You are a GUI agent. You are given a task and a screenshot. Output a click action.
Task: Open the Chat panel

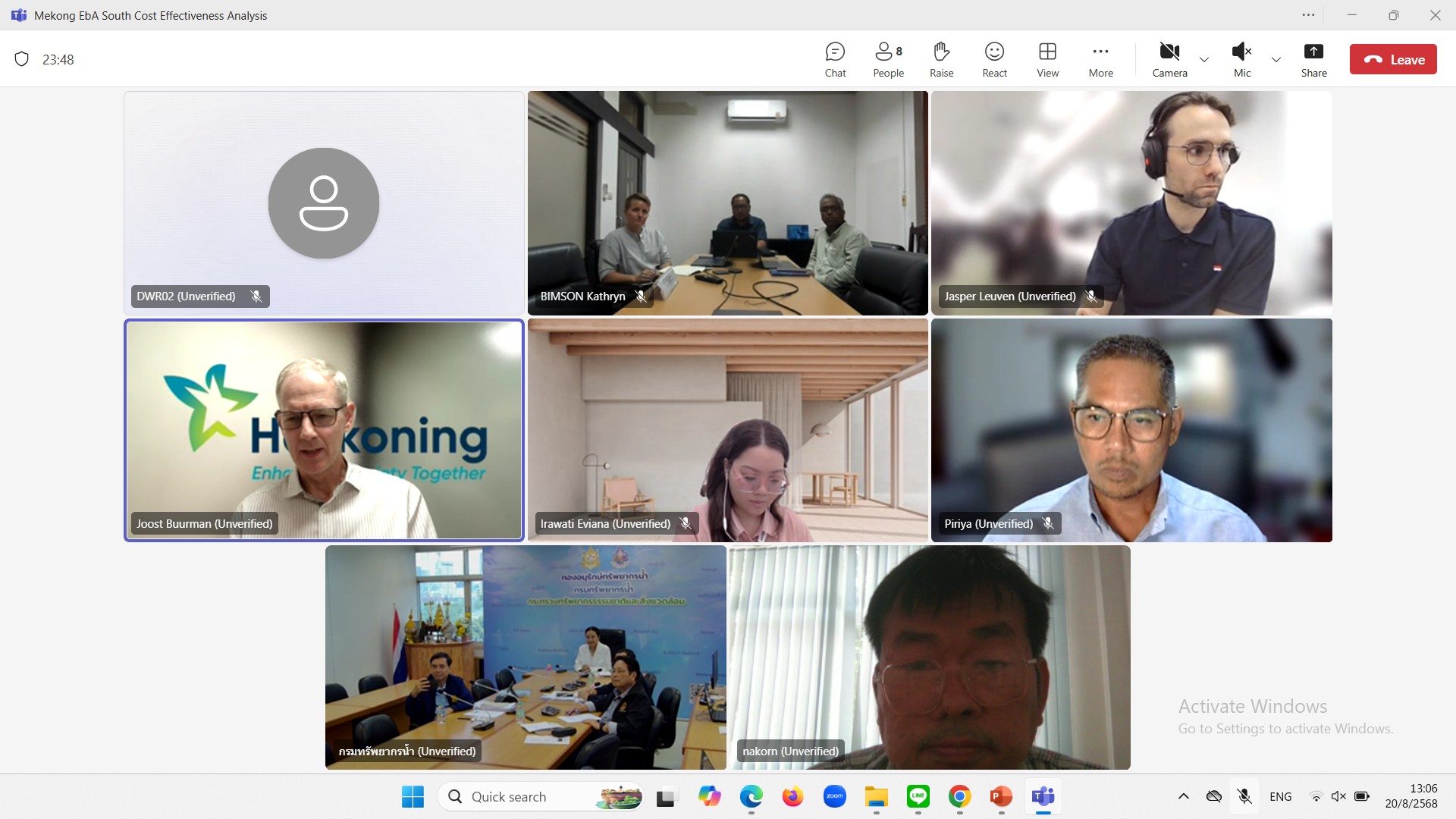pyautogui.click(x=835, y=59)
